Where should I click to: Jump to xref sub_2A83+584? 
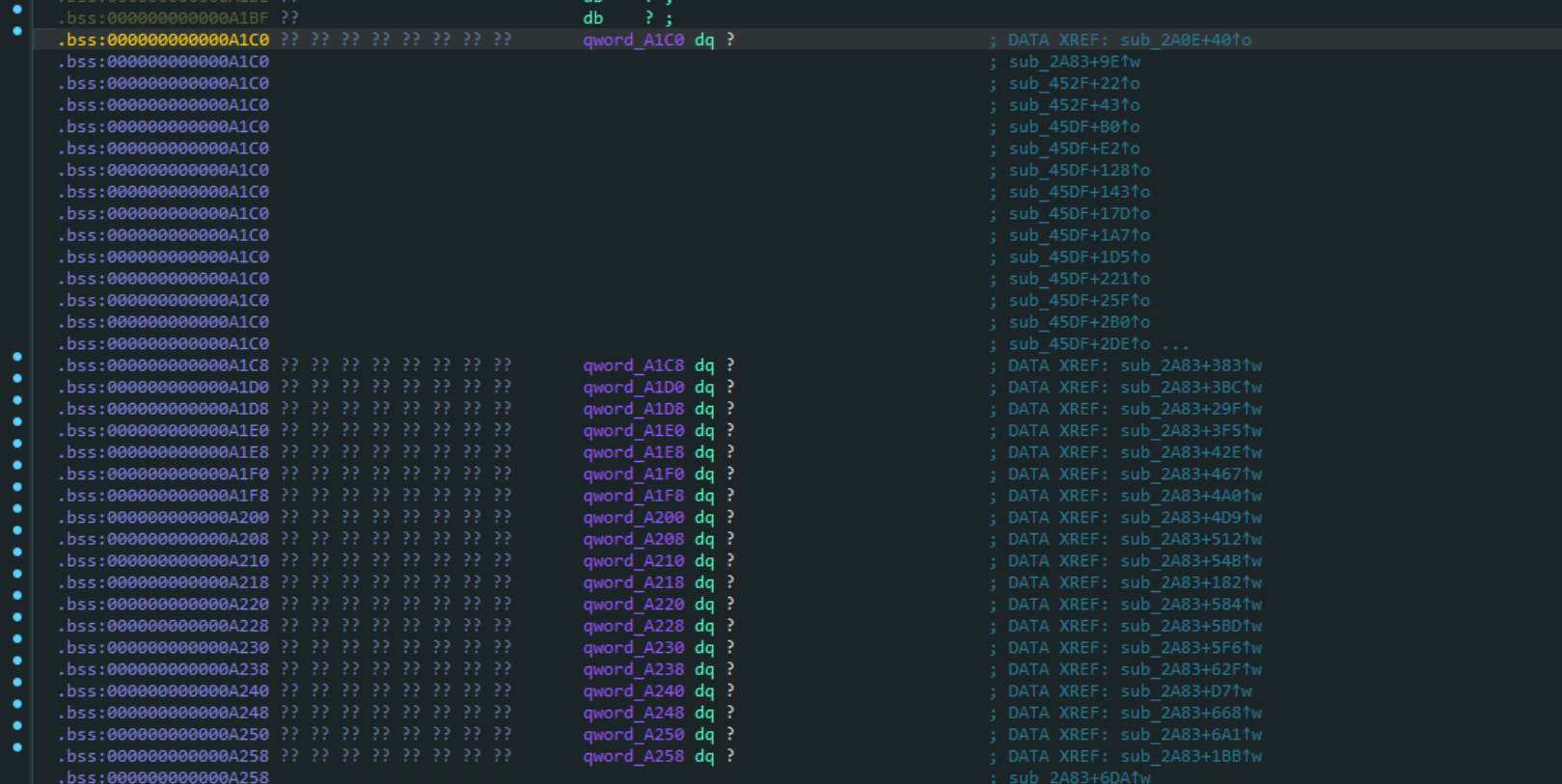1192,604
